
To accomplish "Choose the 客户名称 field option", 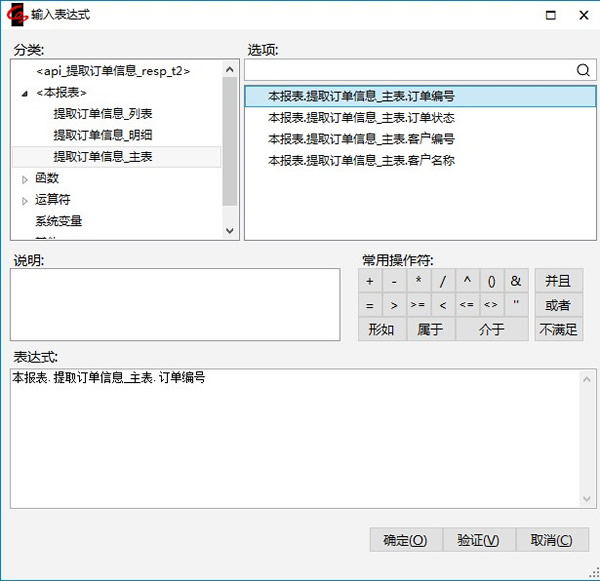I will click(x=361, y=160).
